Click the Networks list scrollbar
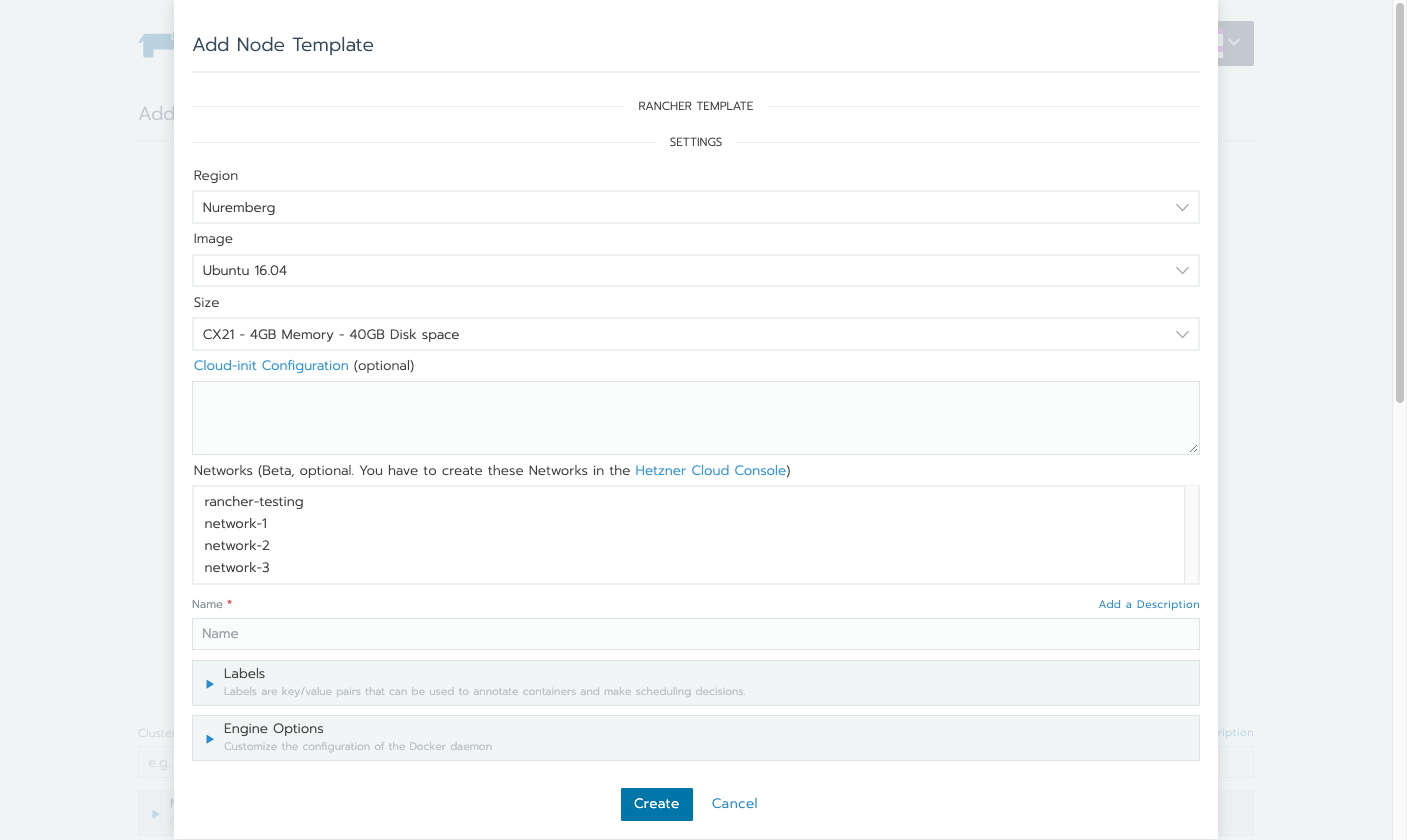1407x840 pixels. 1191,535
